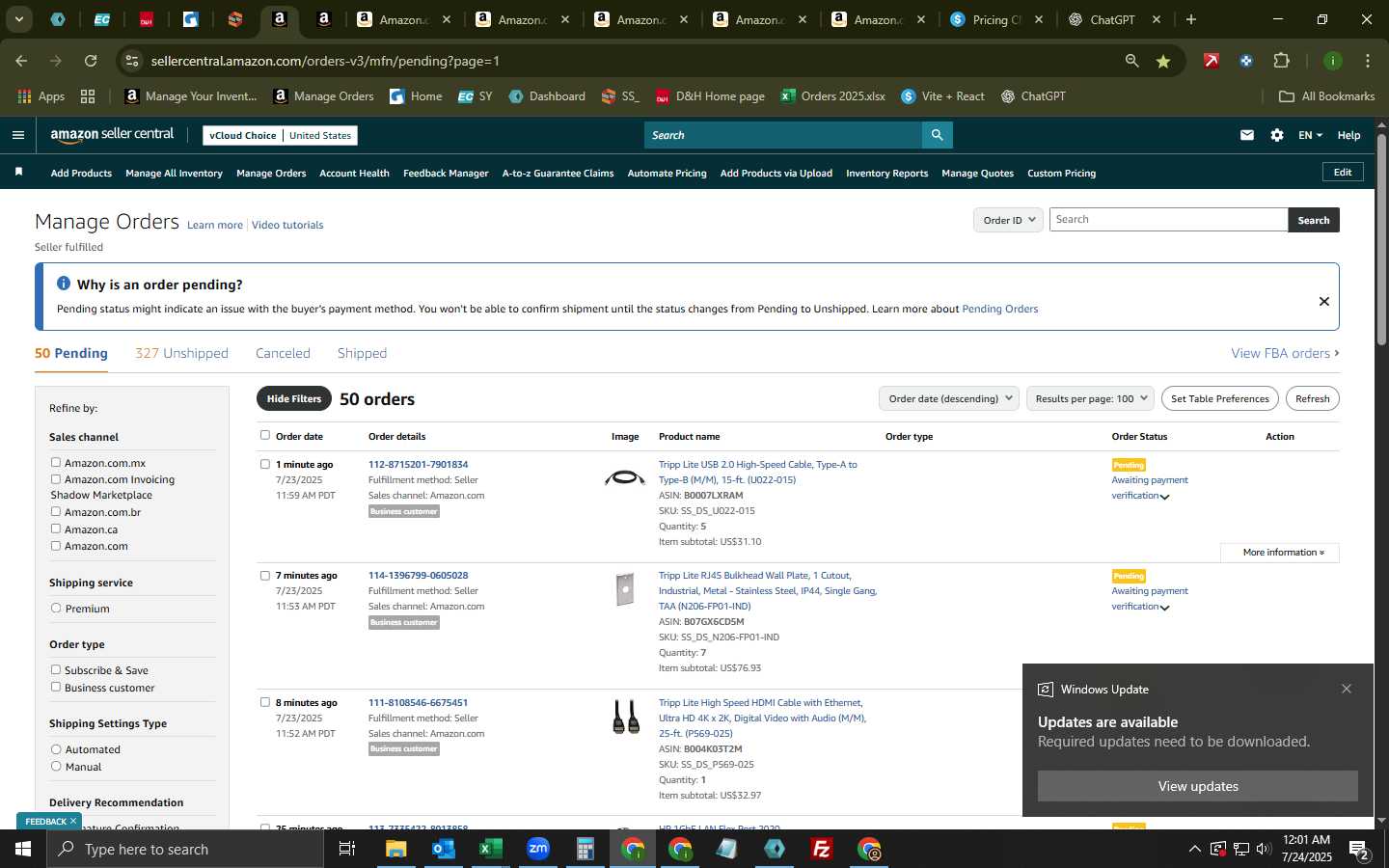Switch to the 327 Unshipped tab
This screenshot has width=1389, height=868.
click(181, 353)
